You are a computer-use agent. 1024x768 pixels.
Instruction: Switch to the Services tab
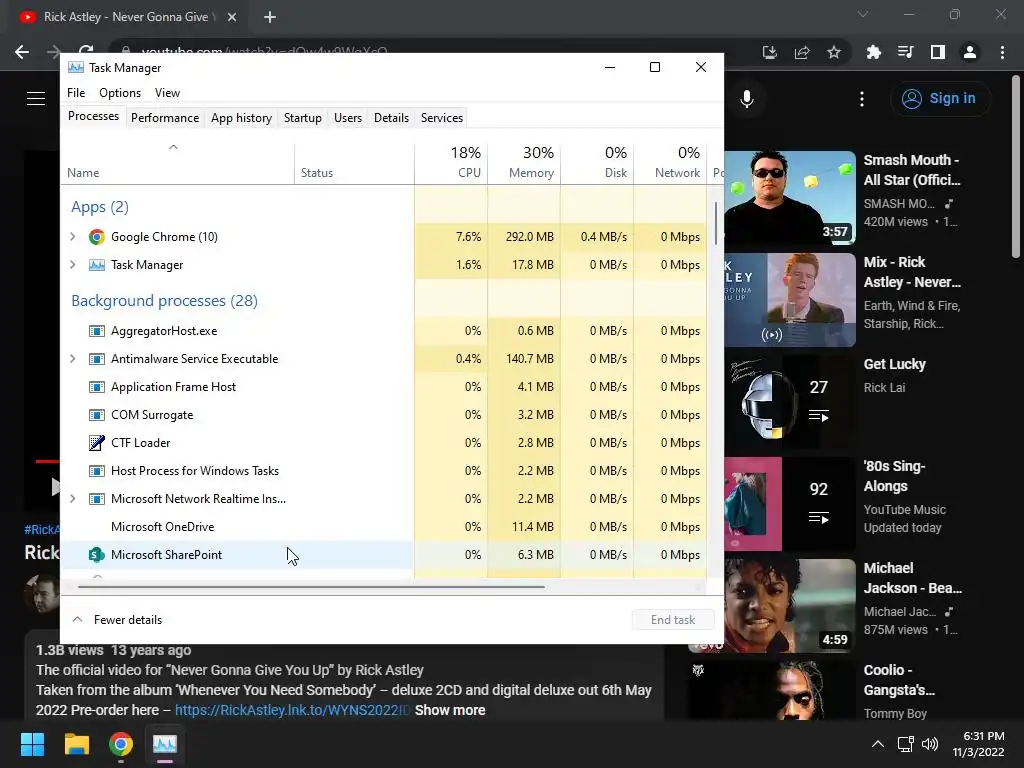coord(441,118)
